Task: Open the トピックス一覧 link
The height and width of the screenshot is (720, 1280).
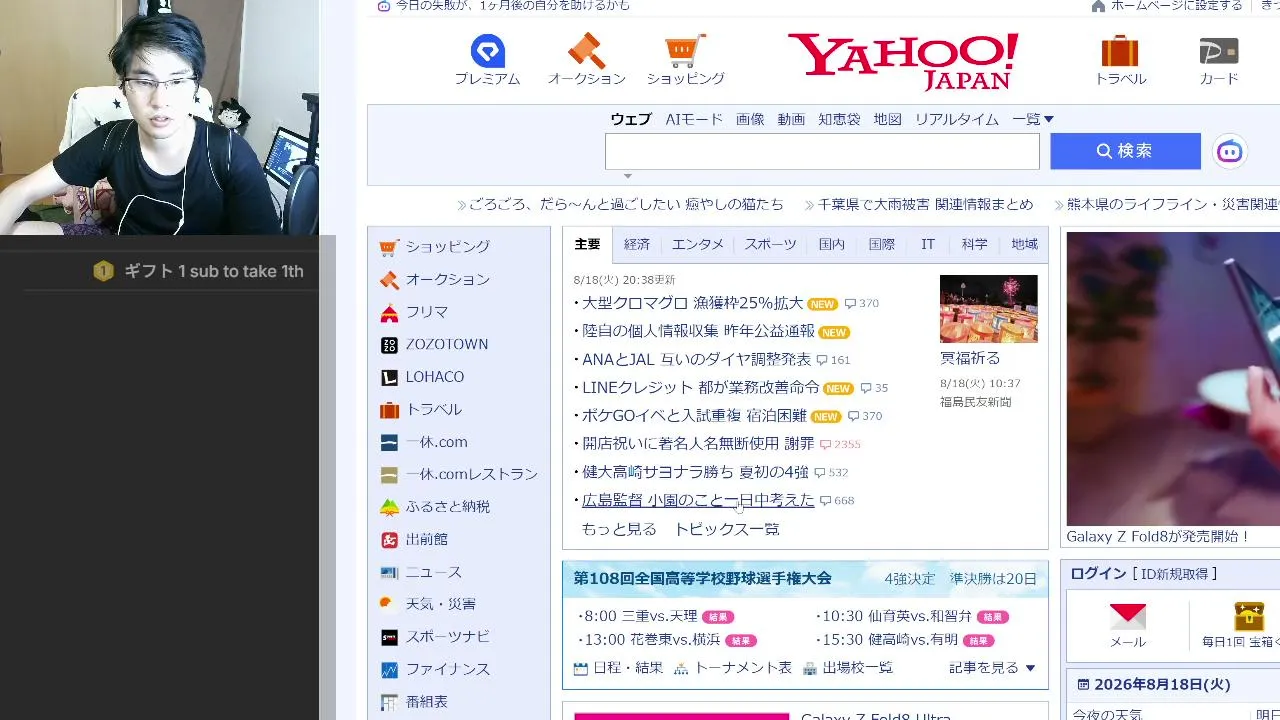Action: (x=727, y=529)
